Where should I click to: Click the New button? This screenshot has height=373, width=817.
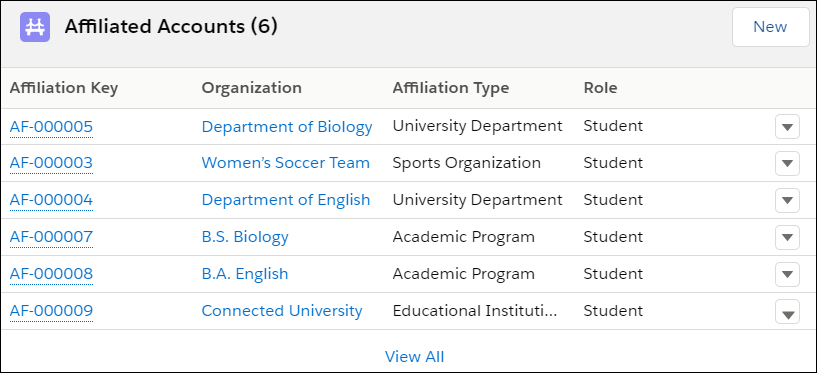pos(770,27)
